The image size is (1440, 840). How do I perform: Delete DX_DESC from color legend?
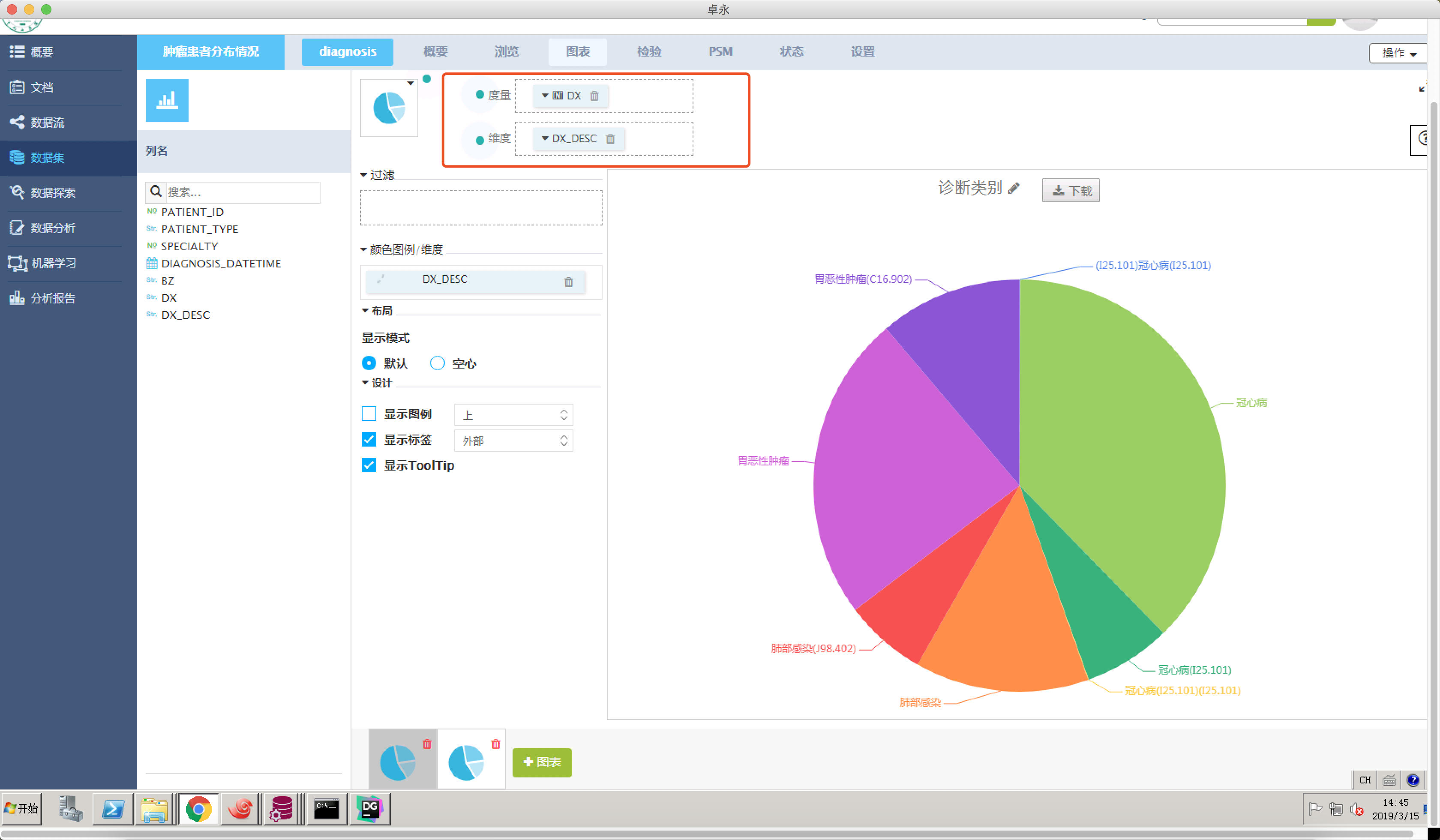[x=568, y=282]
